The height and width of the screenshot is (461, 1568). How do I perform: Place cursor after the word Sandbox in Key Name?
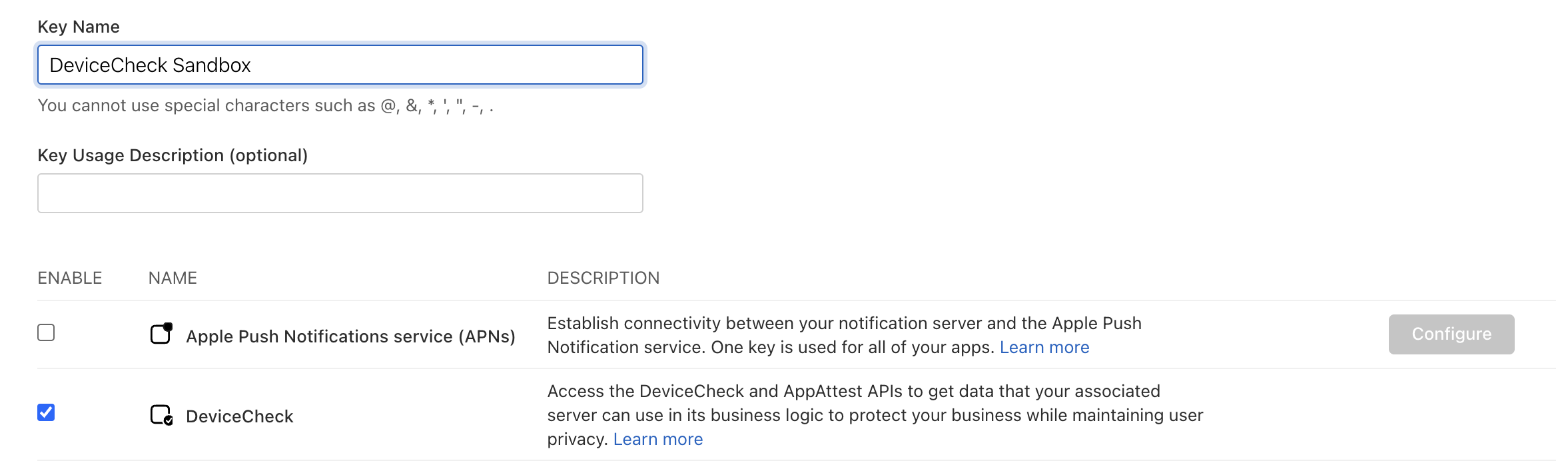click(252, 65)
